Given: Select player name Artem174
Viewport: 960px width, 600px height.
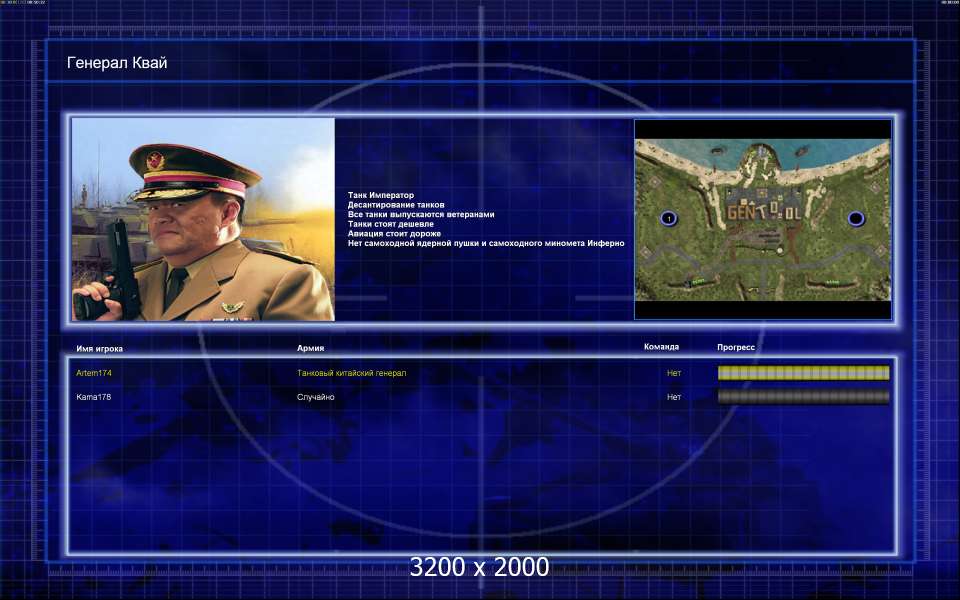Looking at the screenshot, I should click(94, 373).
